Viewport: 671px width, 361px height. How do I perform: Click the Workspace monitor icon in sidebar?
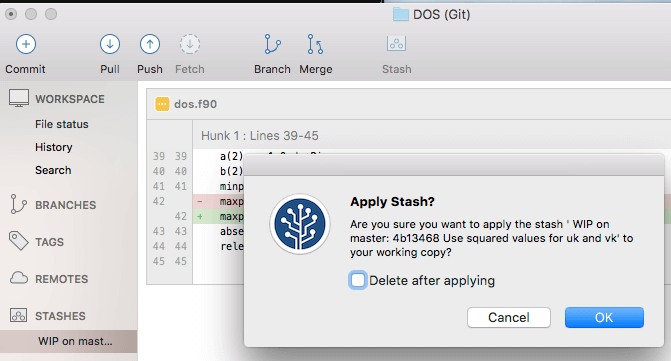point(19,98)
